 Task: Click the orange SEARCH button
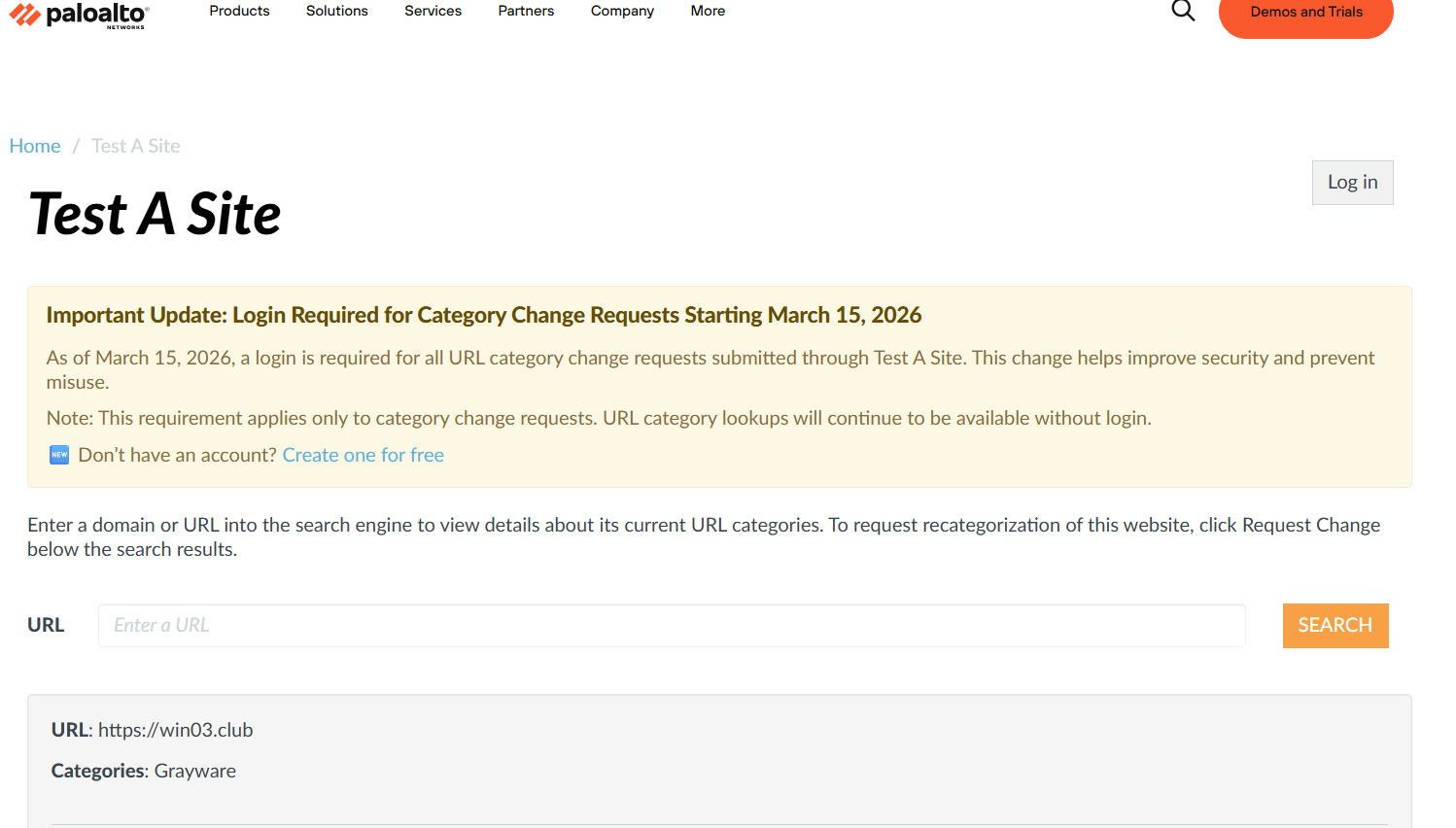point(1335,626)
